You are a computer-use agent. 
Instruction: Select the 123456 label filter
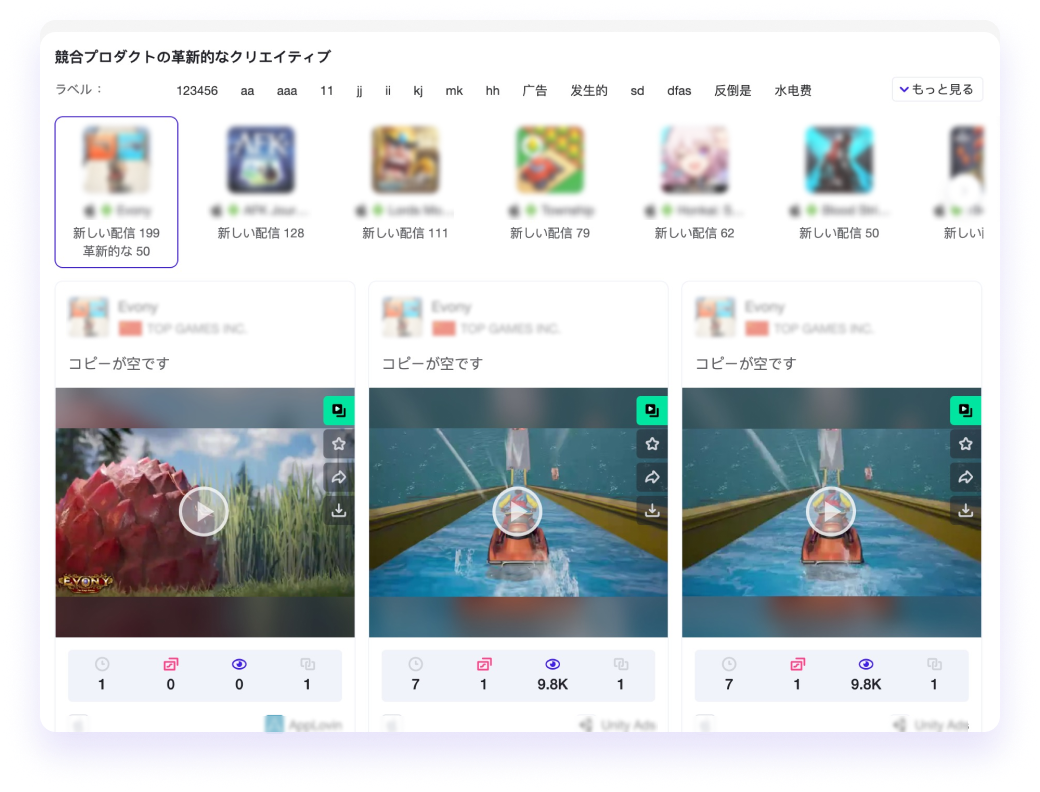pyautogui.click(x=197, y=91)
